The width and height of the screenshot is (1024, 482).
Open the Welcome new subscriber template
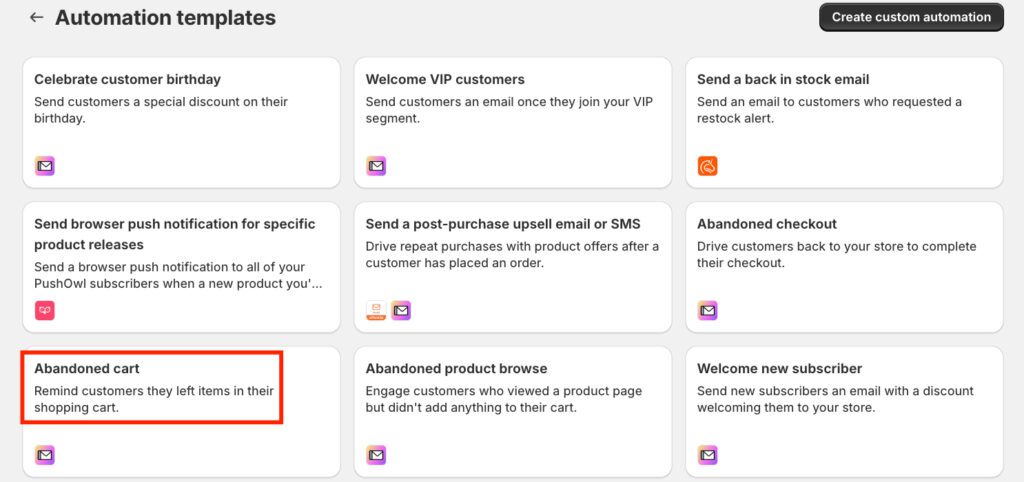pyautogui.click(x=779, y=369)
